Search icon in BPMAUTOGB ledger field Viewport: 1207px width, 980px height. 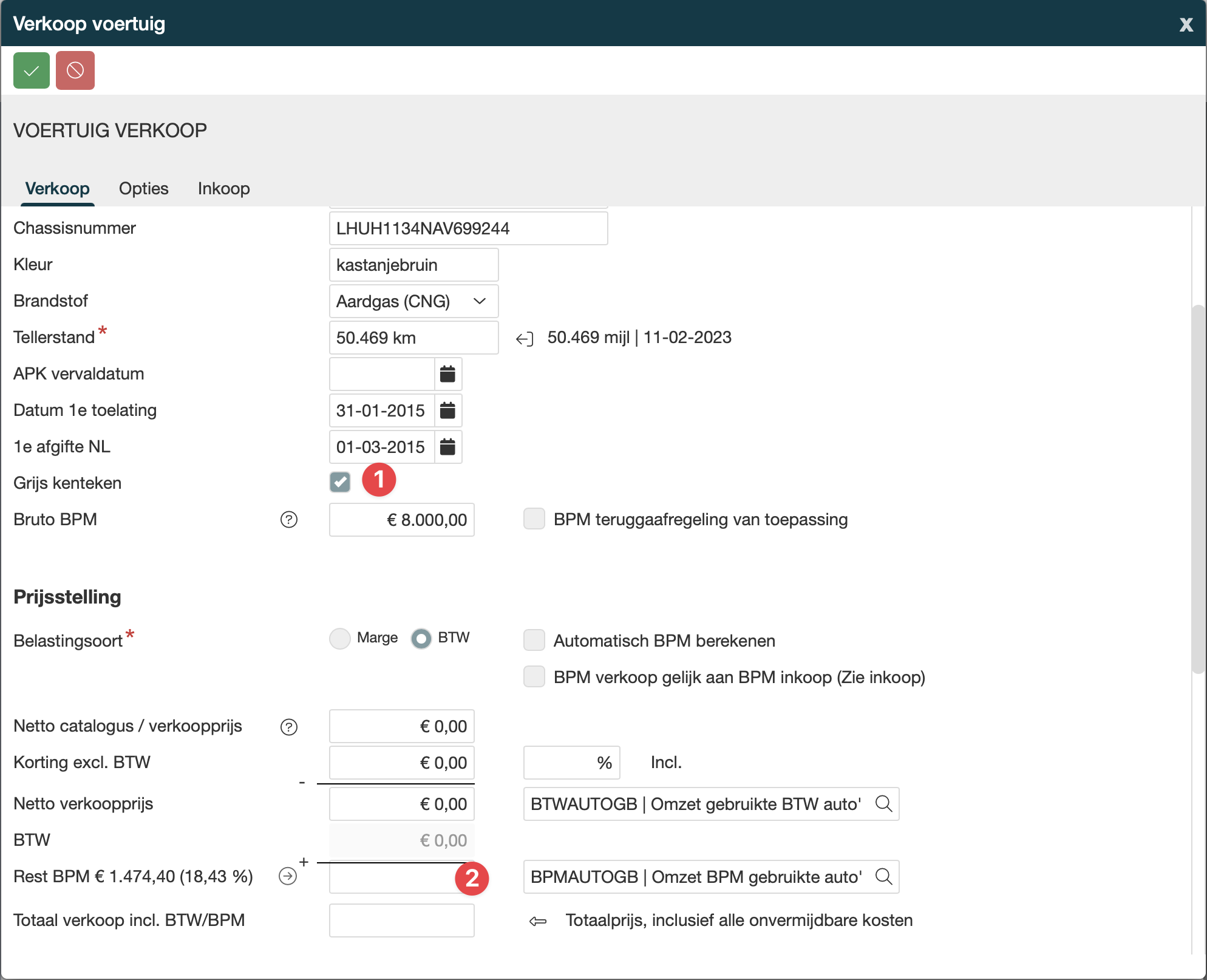tap(883, 877)
